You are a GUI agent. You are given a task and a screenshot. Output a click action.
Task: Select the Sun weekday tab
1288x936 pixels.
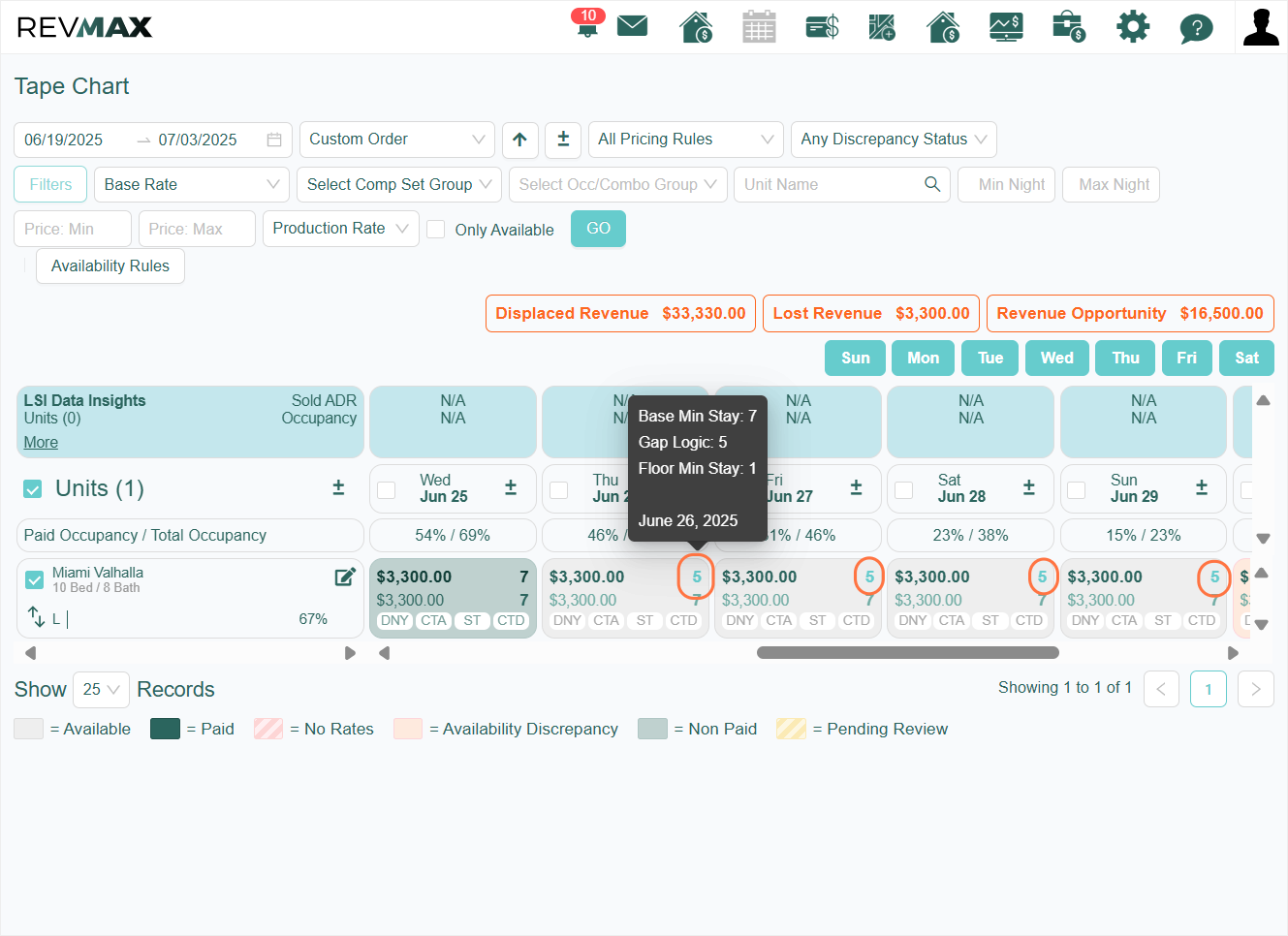pos(855,358)
